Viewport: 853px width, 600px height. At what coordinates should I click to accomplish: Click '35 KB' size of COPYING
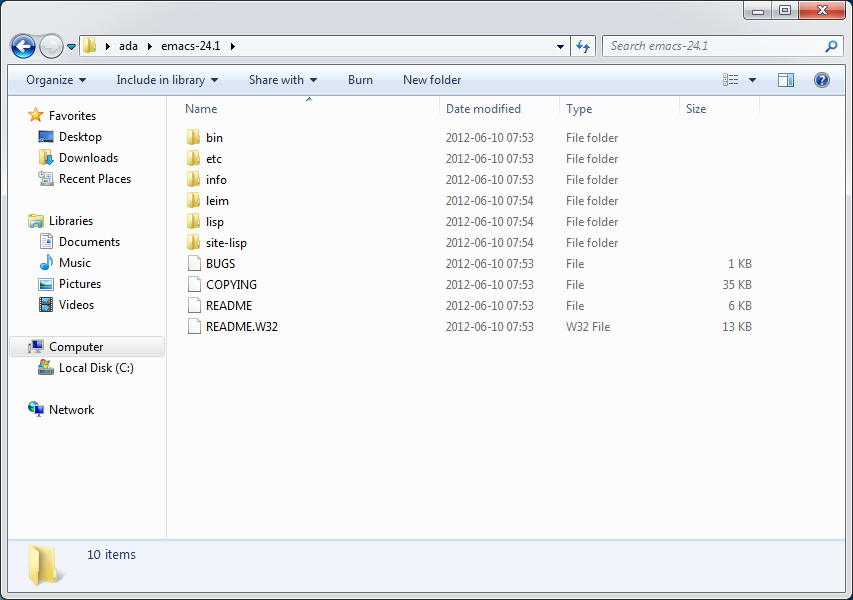click(737, 285)
